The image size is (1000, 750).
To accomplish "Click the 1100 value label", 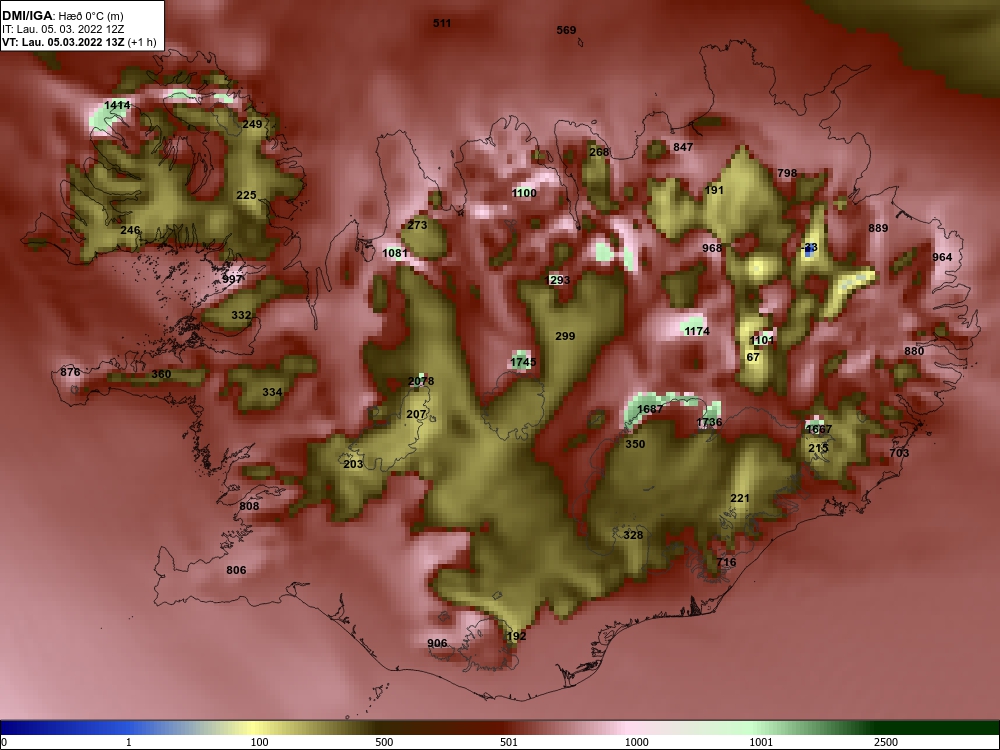I will pyautogui.click(x=524, y=193).
